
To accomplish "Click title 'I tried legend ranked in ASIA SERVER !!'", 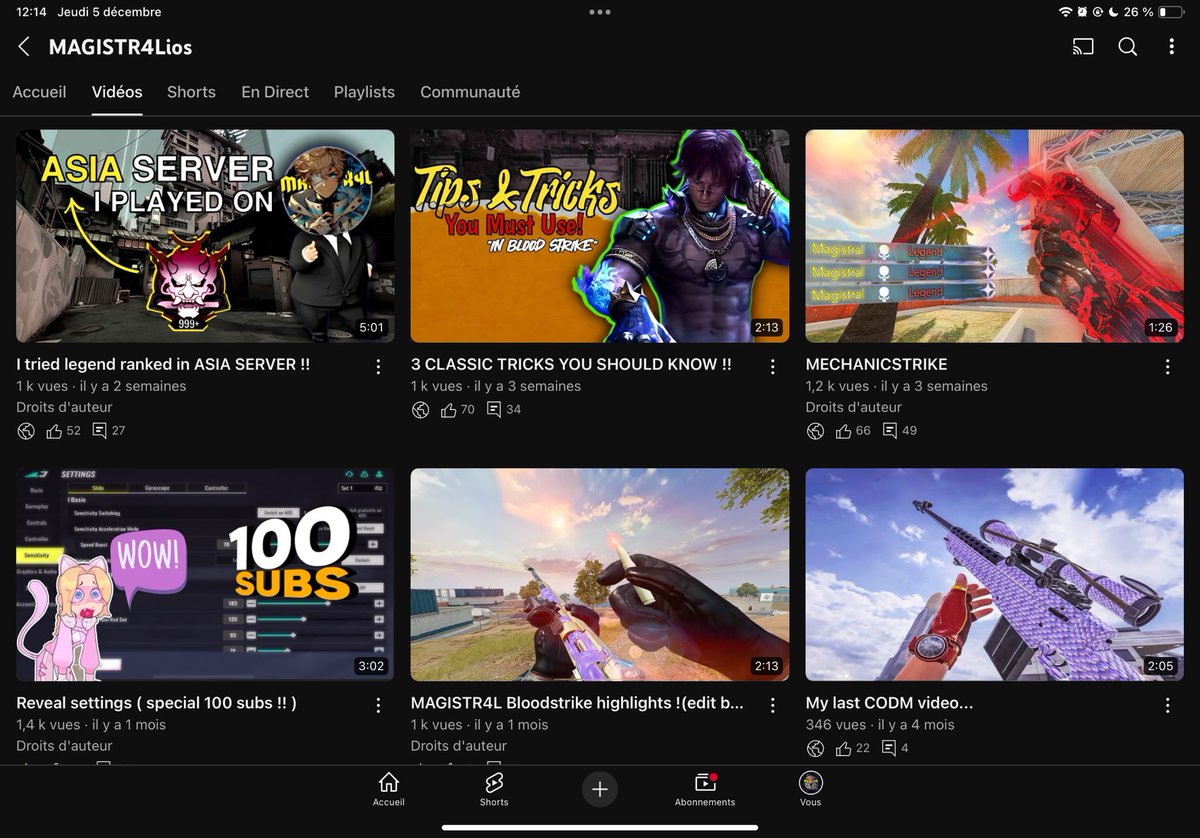I will pyautogui.click(x=163, y=364).
